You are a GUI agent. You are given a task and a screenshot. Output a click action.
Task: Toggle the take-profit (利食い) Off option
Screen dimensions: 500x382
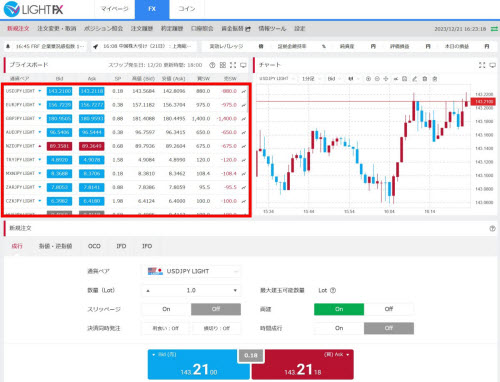[x=166, y=328]
